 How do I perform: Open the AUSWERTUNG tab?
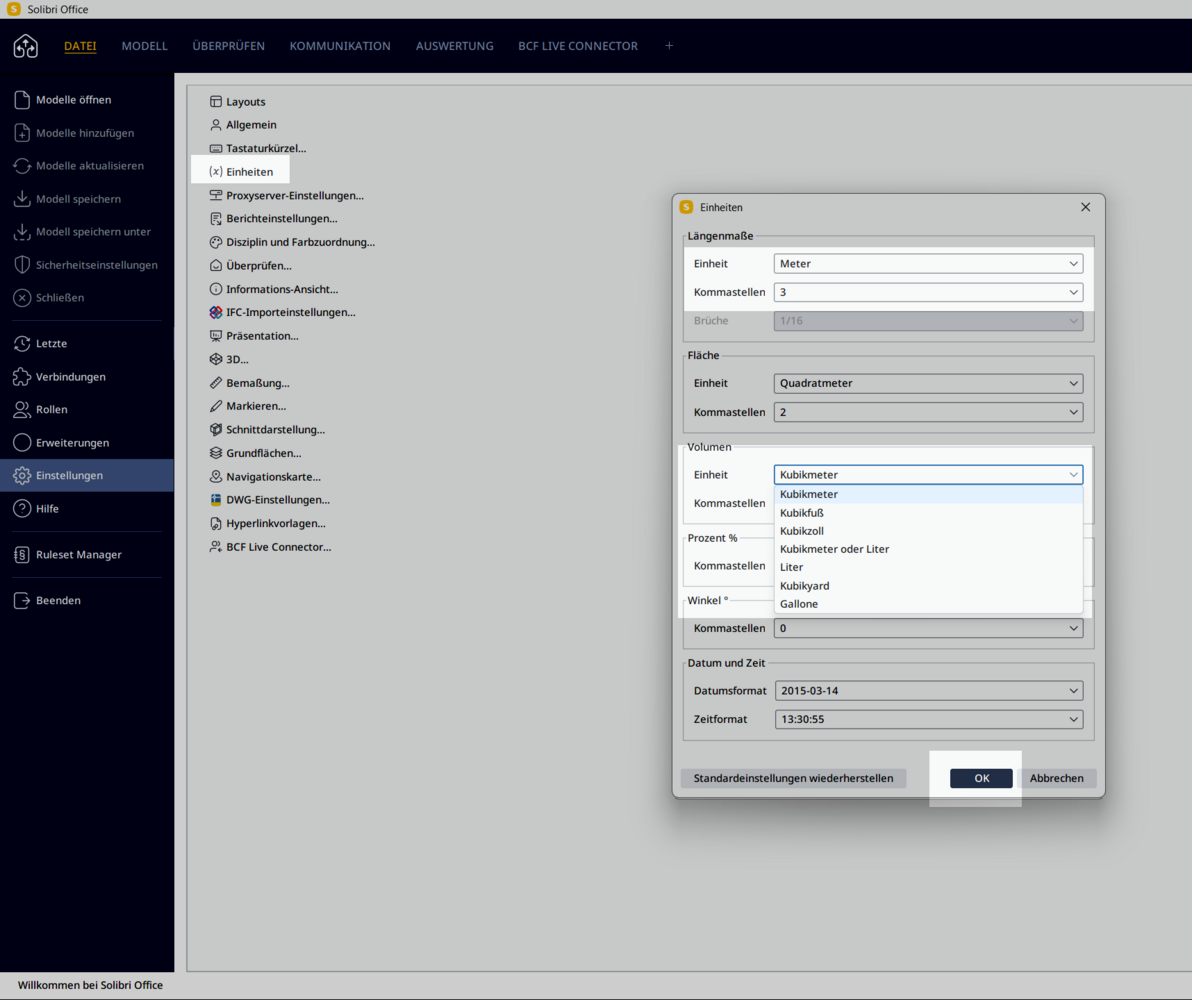(x=455, y=46)
